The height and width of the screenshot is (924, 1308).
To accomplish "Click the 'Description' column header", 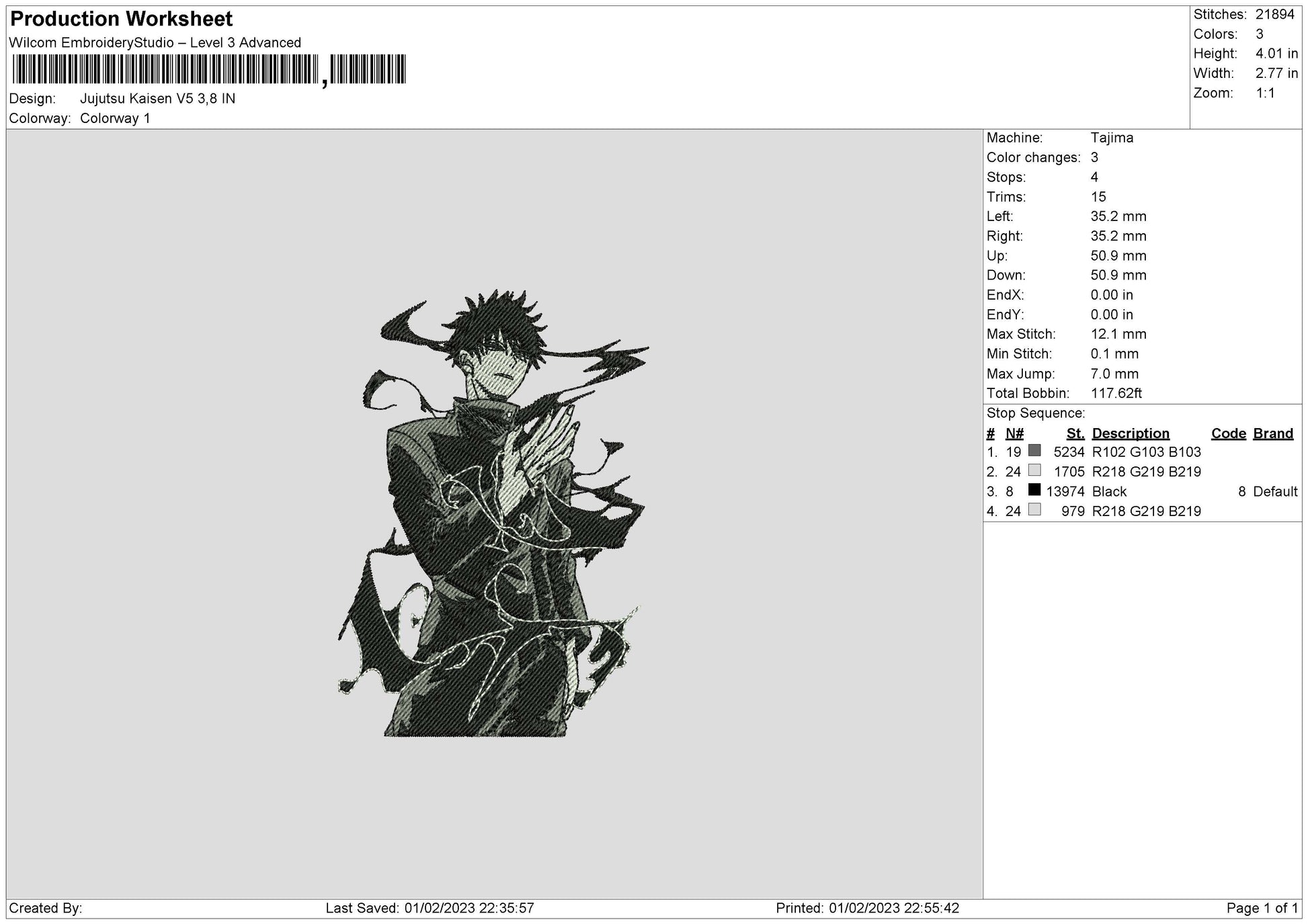I will [x=1131, y=434].
